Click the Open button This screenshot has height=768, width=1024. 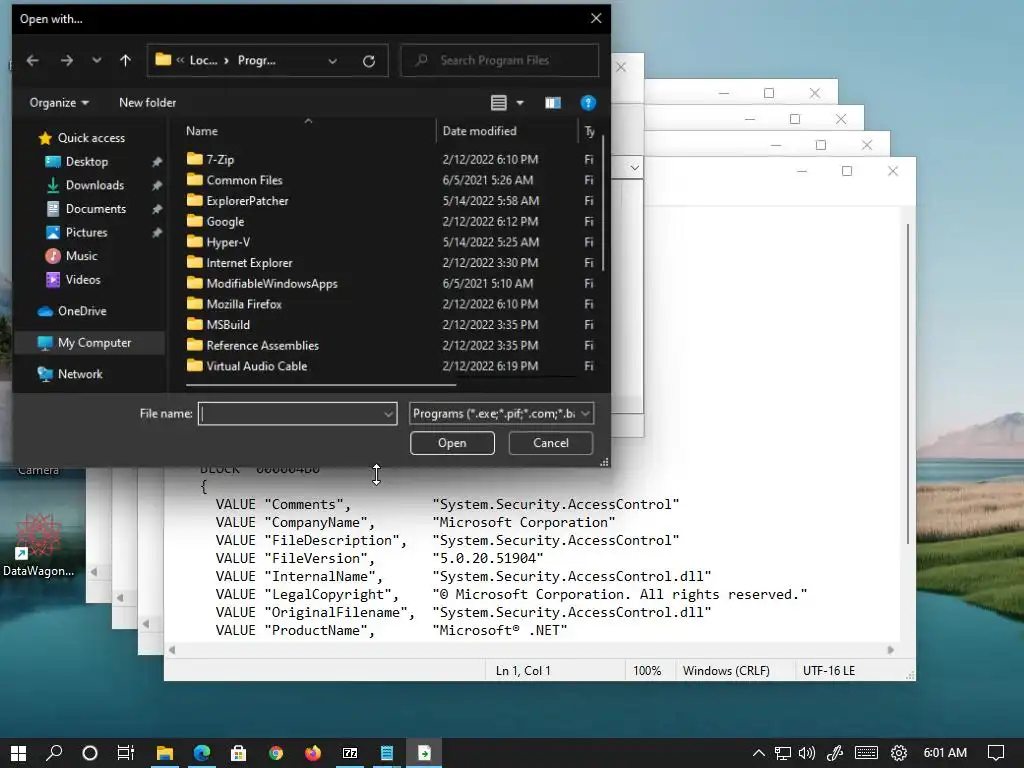452,443
